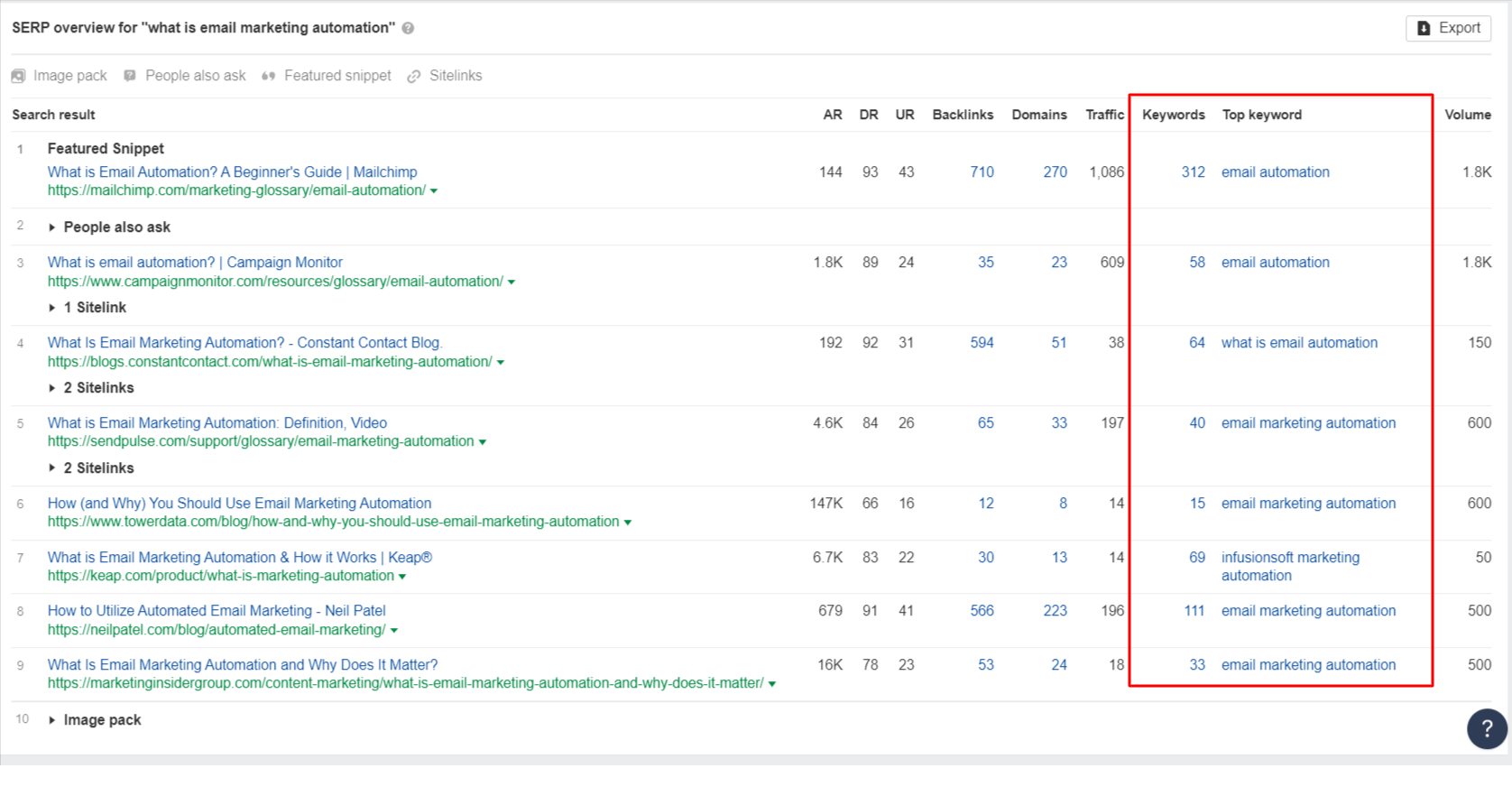Open dropdown arrow beside Mailchimp URL
This screenshot has height=796, width=1512.
coord(434,191)
